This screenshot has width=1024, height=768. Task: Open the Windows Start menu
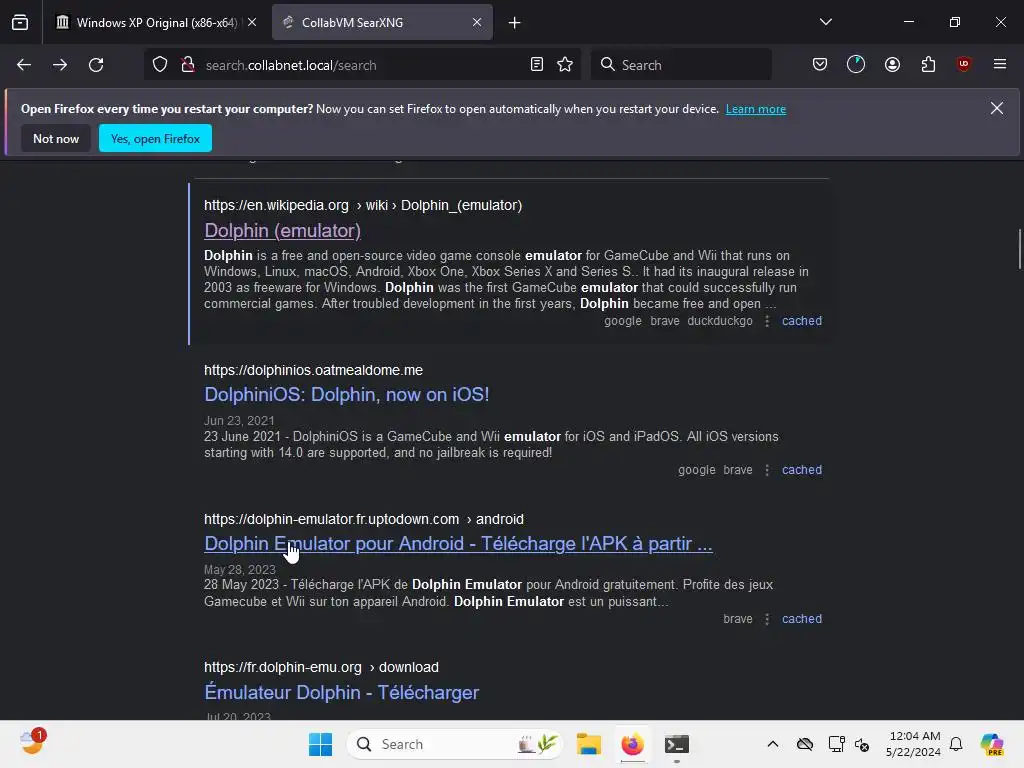point(320,744)
